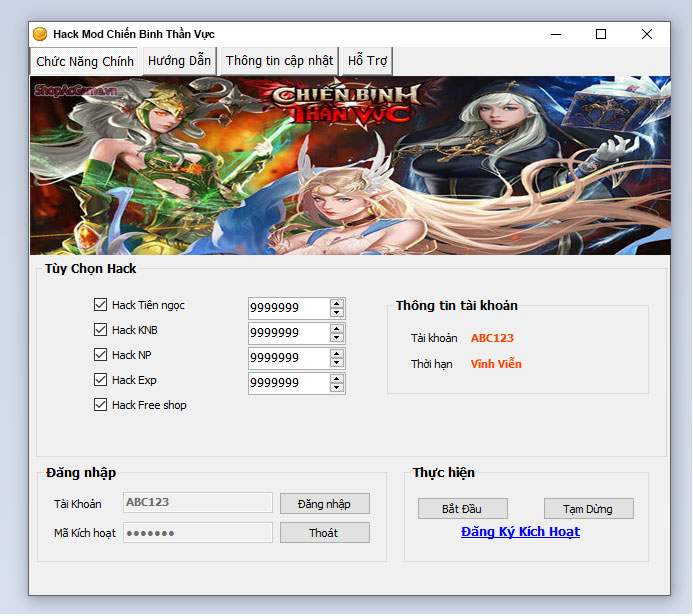
Task: Toggle the Hack Exp checkbox
Action: (x=100, y=380)
